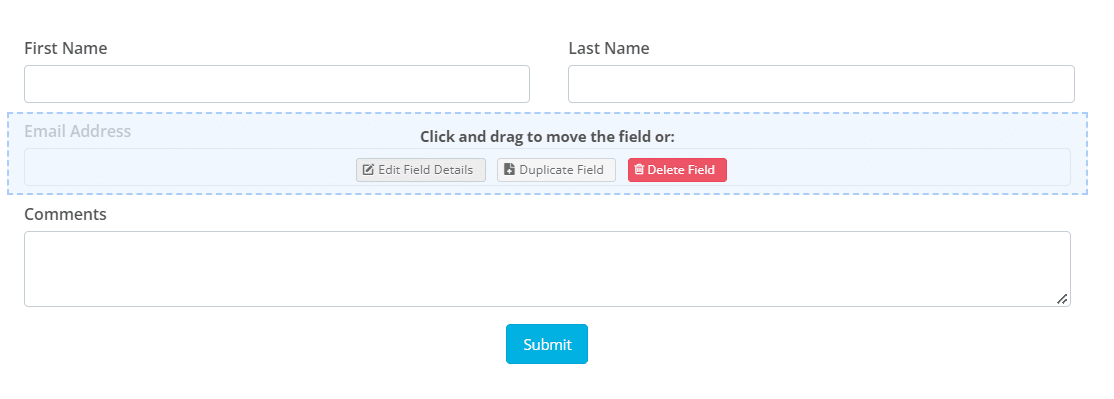Submit the form with the blue button
This screenshot has height=399, width=1114.
click(x=547, y=344)
